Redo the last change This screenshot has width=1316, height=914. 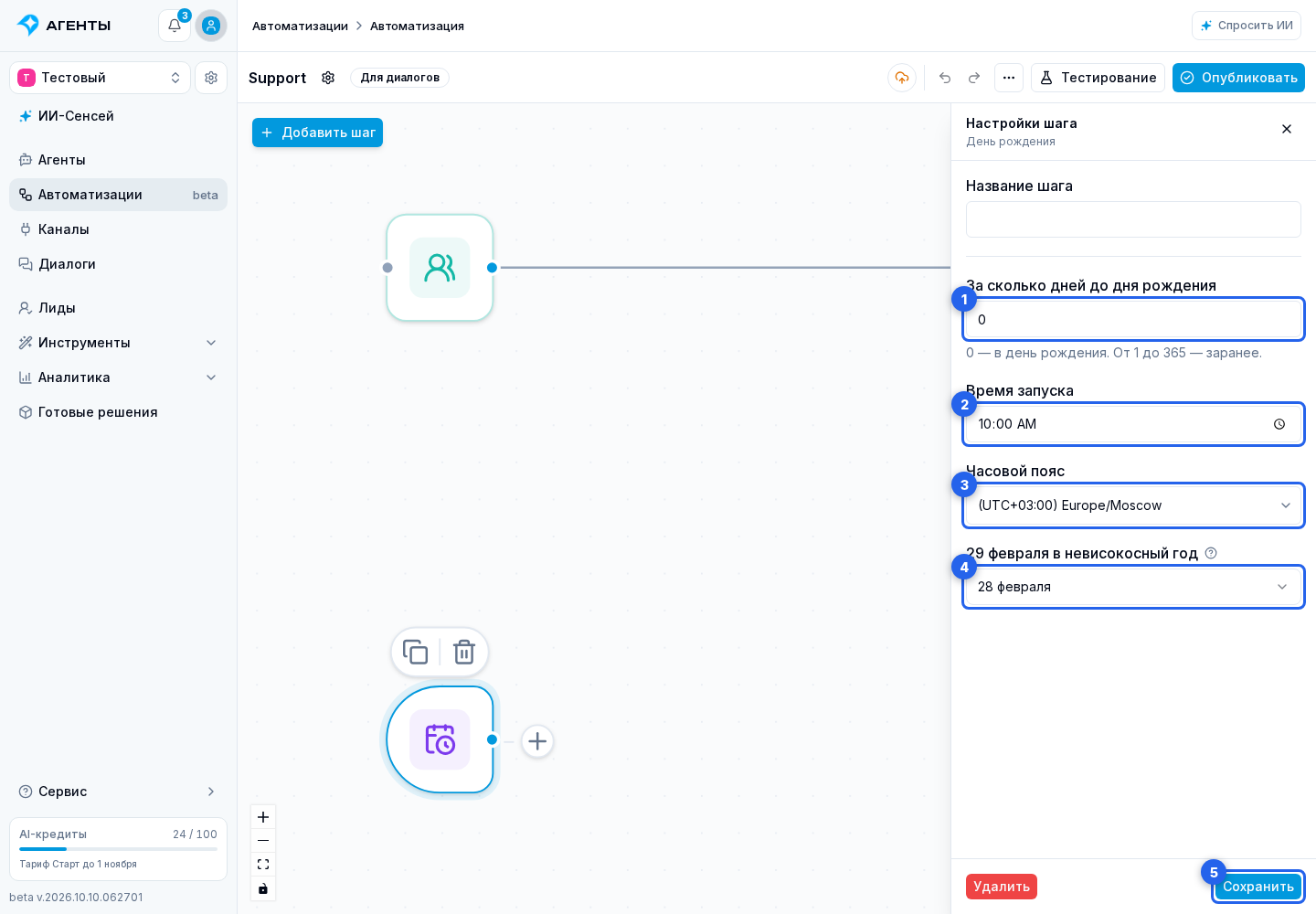pyautogui.click(x=974, y=78)
